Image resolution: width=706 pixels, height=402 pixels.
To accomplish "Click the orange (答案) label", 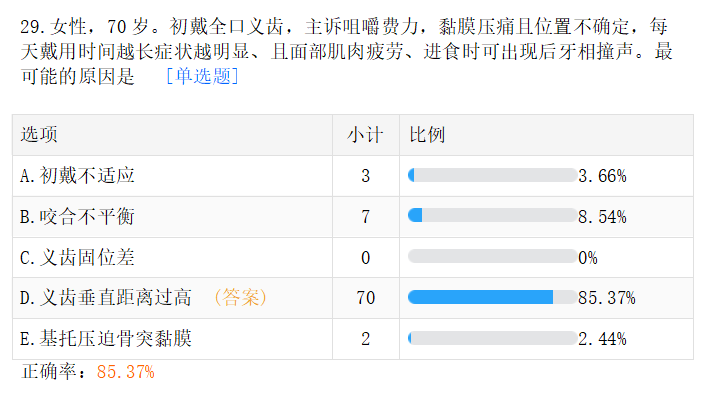I will (240, 297).
